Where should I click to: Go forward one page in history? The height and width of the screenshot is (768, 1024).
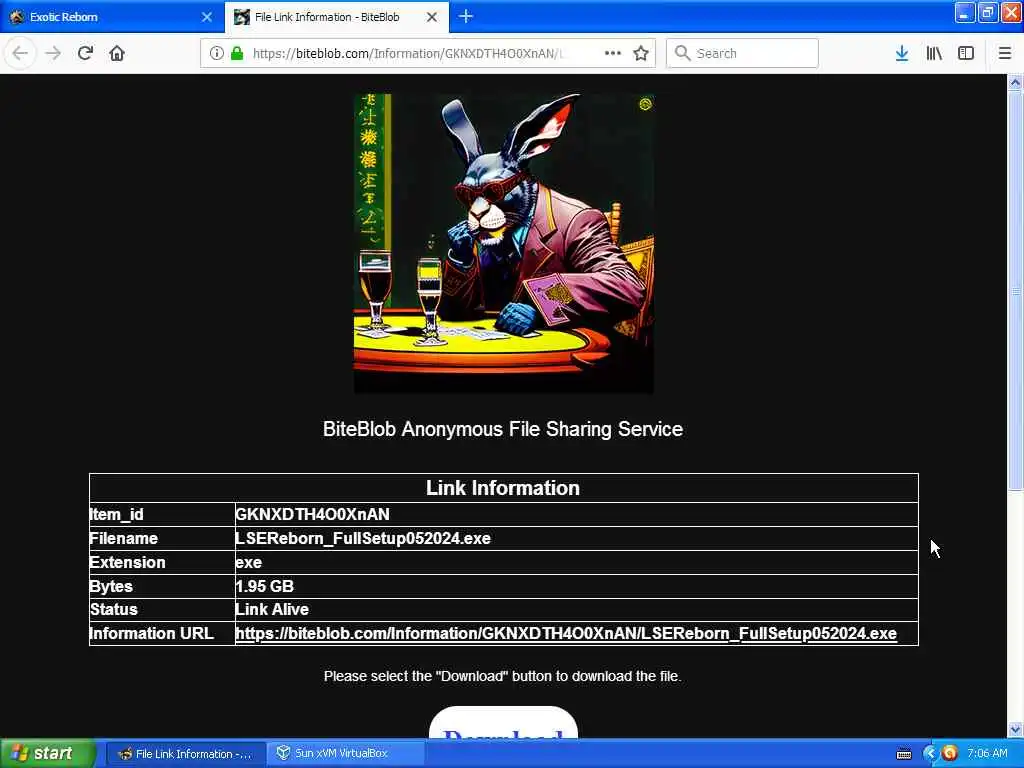(53, 54)
